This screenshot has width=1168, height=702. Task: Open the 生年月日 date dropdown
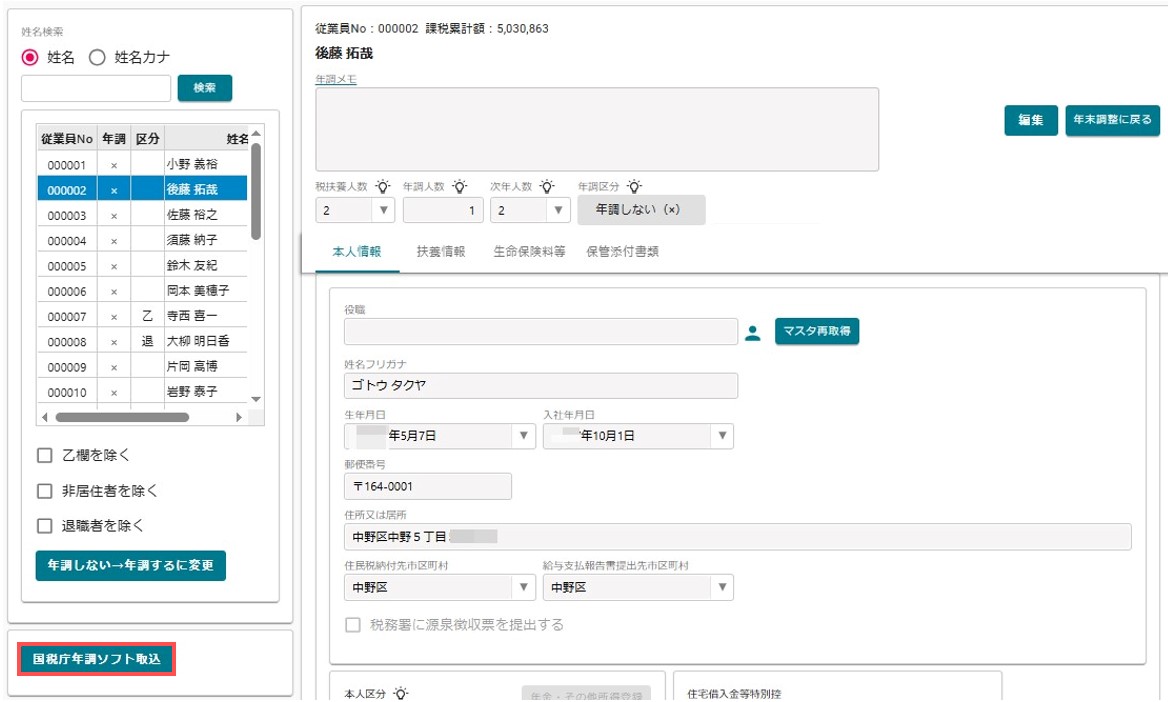point(523,436)
